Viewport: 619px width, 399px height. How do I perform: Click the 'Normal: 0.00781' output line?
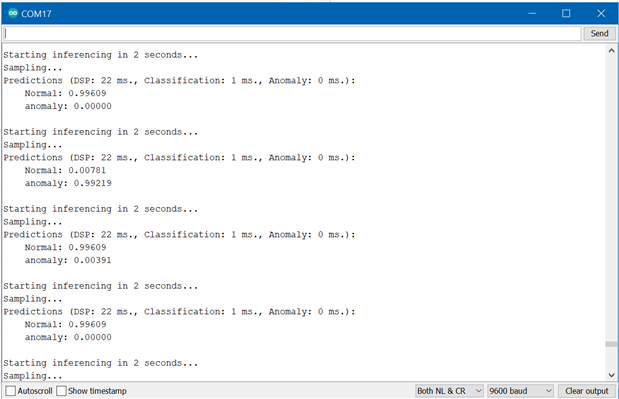coord(65,170)
